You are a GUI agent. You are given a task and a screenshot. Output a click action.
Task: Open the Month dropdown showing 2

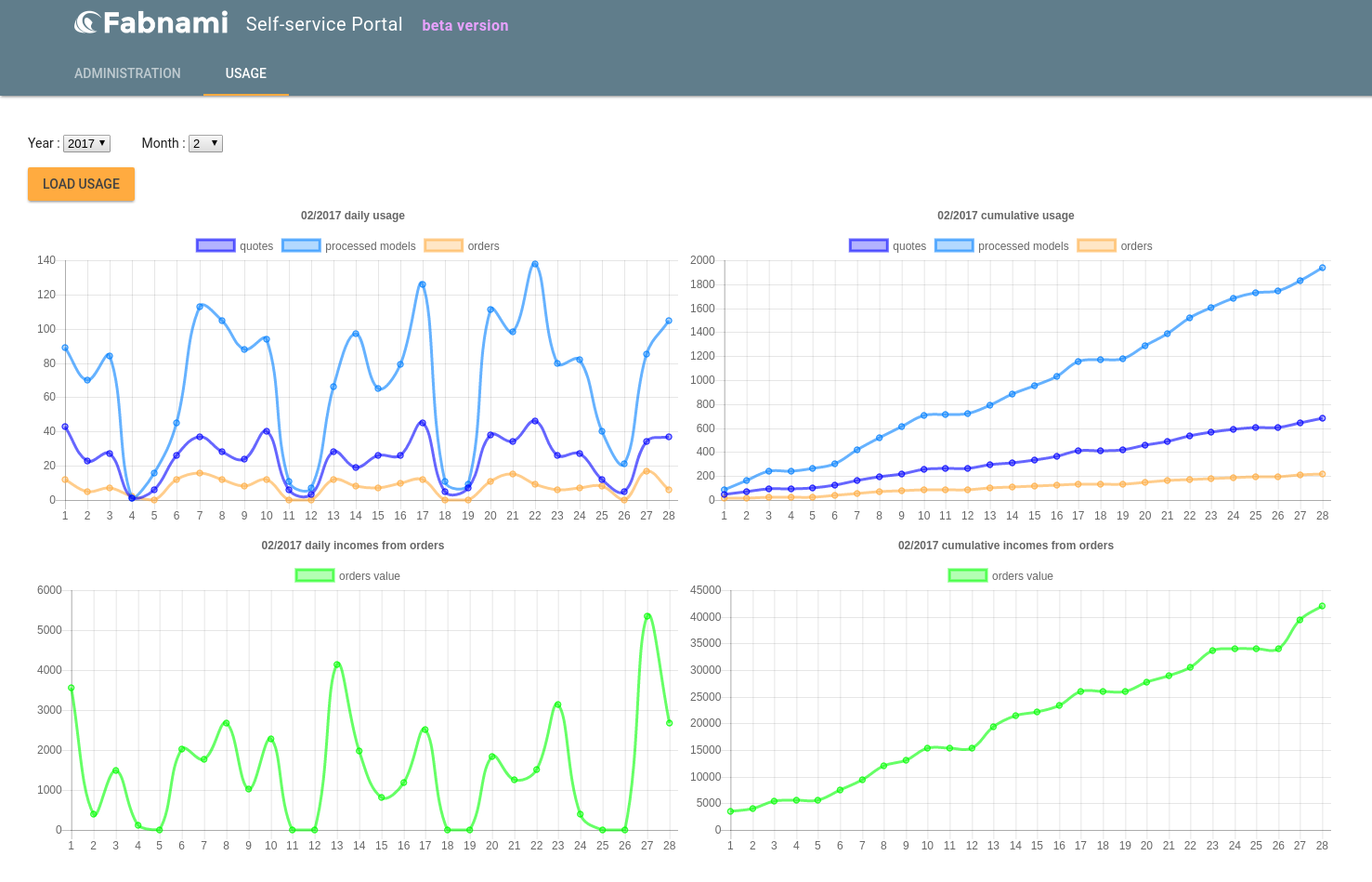click(205, 143)
